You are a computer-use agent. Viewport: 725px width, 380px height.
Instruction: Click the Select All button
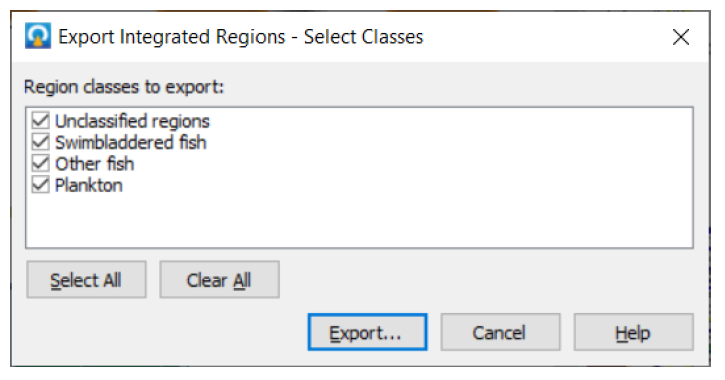click(86, 280)
